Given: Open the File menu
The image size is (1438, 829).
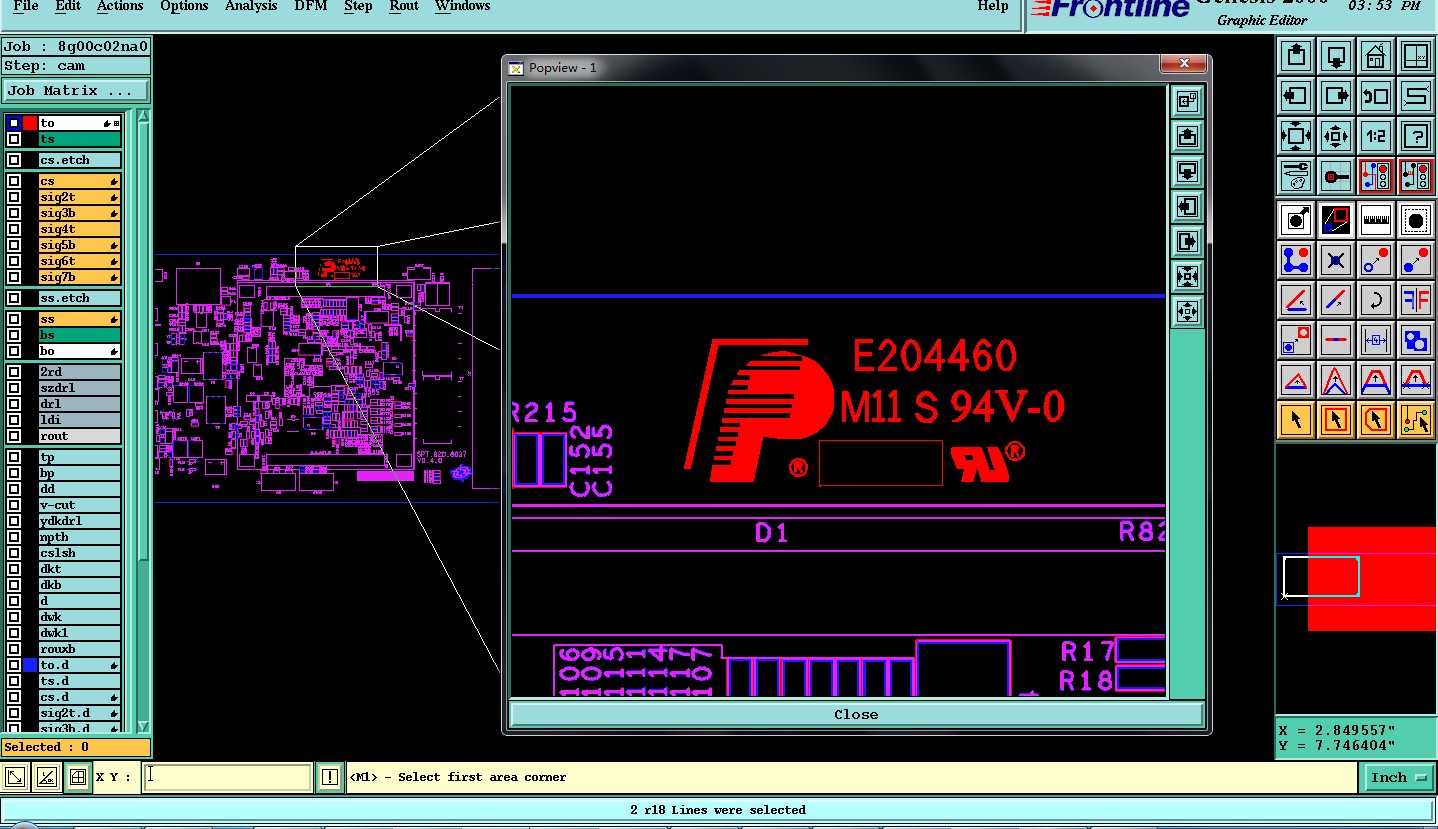Looking at the screenshot, I should (26, 6).
